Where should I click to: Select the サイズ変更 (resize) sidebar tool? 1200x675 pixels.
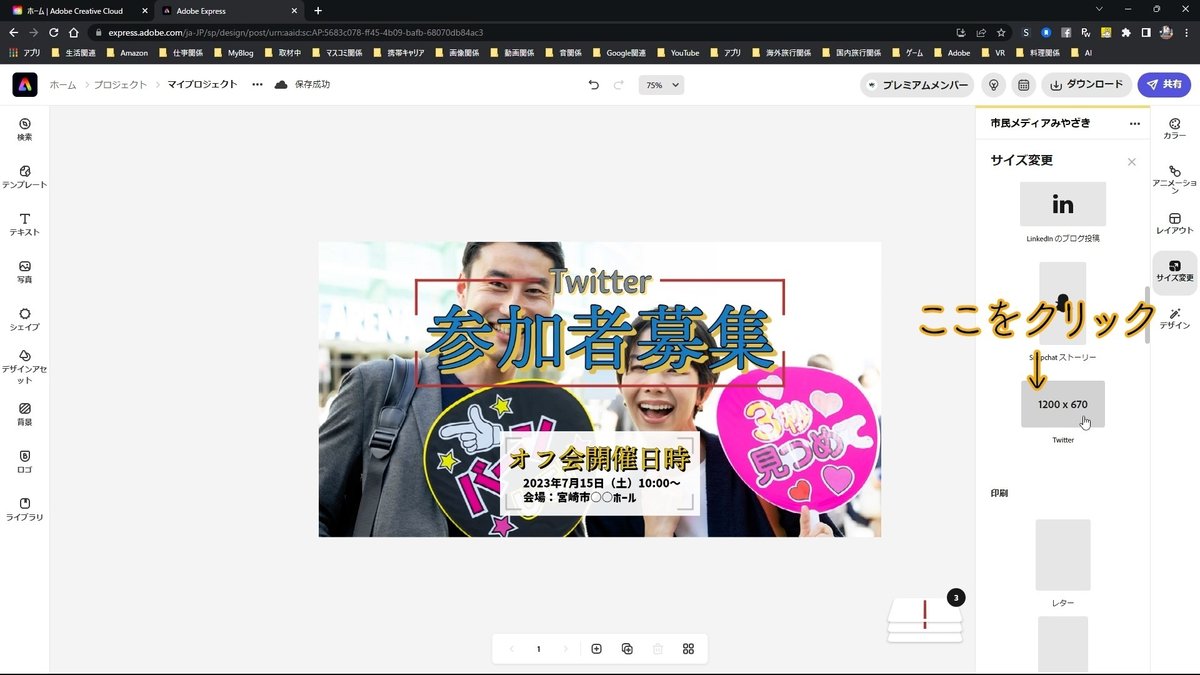coord(1175,272)
